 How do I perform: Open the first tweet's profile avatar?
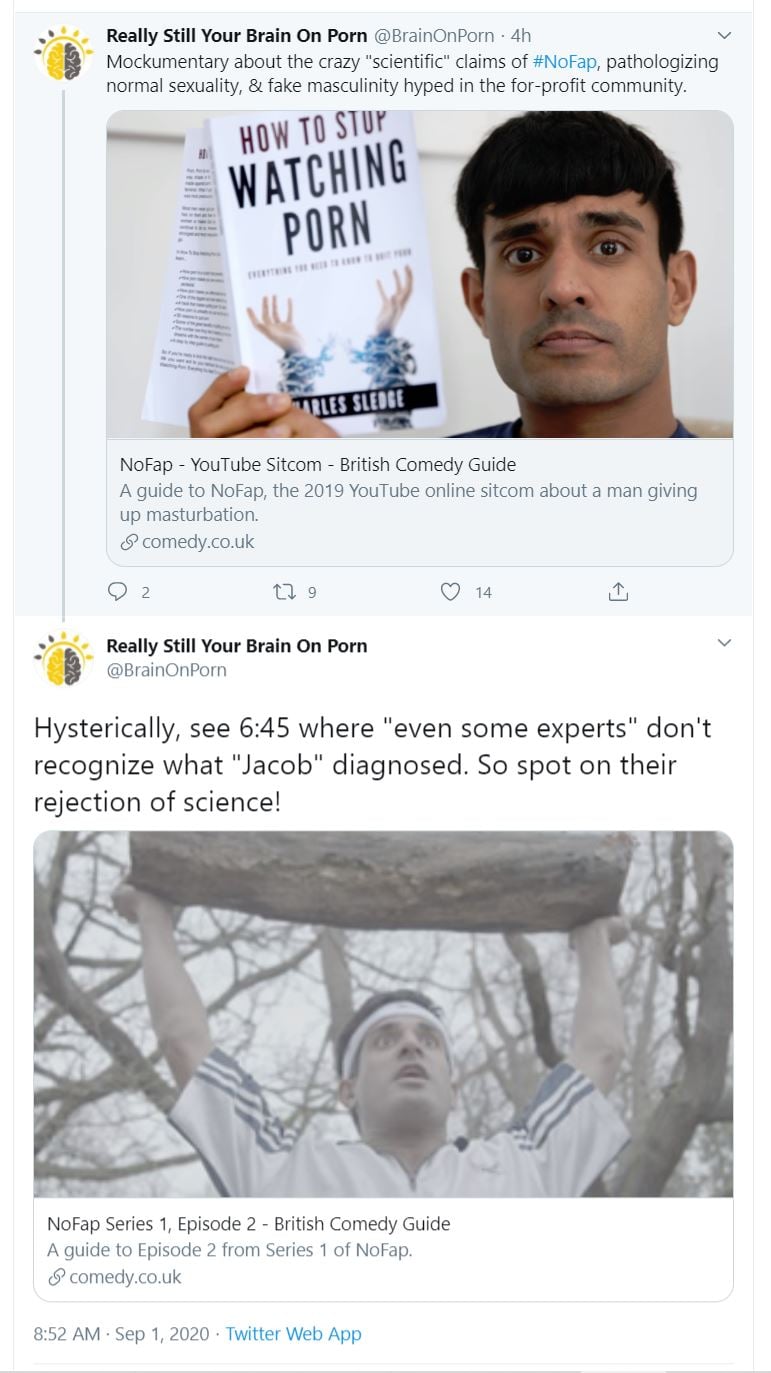point(64,52)
